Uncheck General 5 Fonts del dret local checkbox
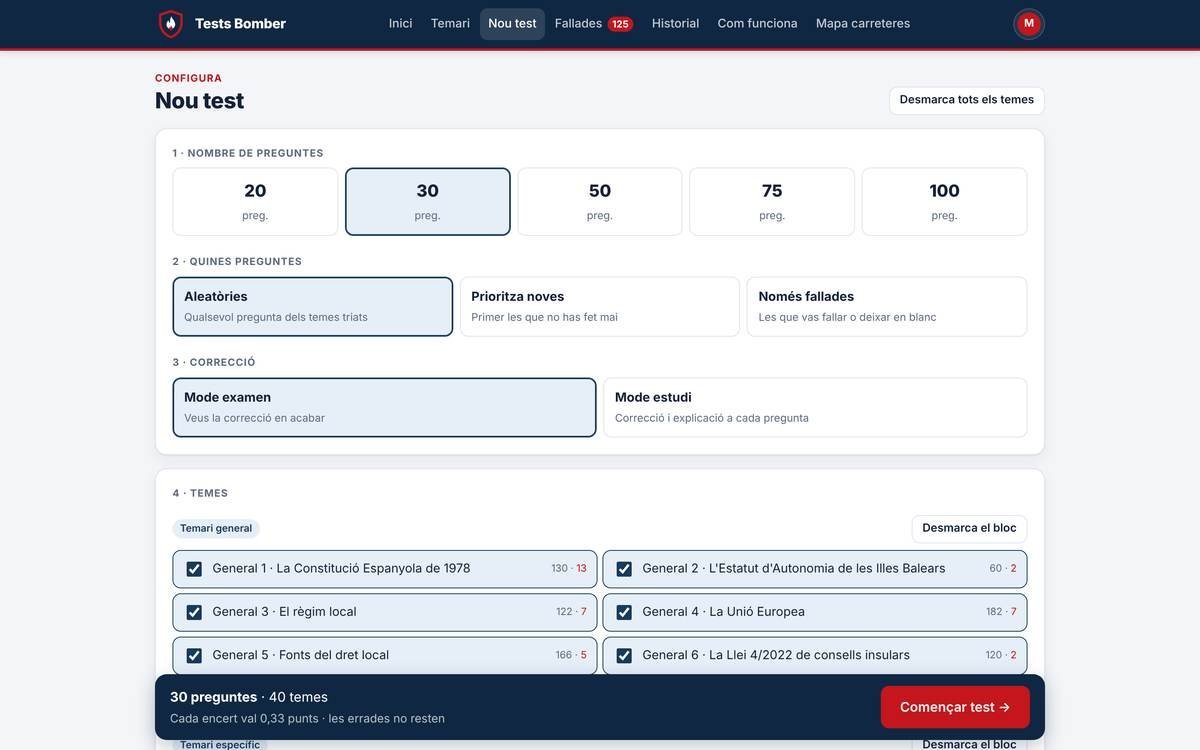The image size is (1200, 750). (194, 656)
